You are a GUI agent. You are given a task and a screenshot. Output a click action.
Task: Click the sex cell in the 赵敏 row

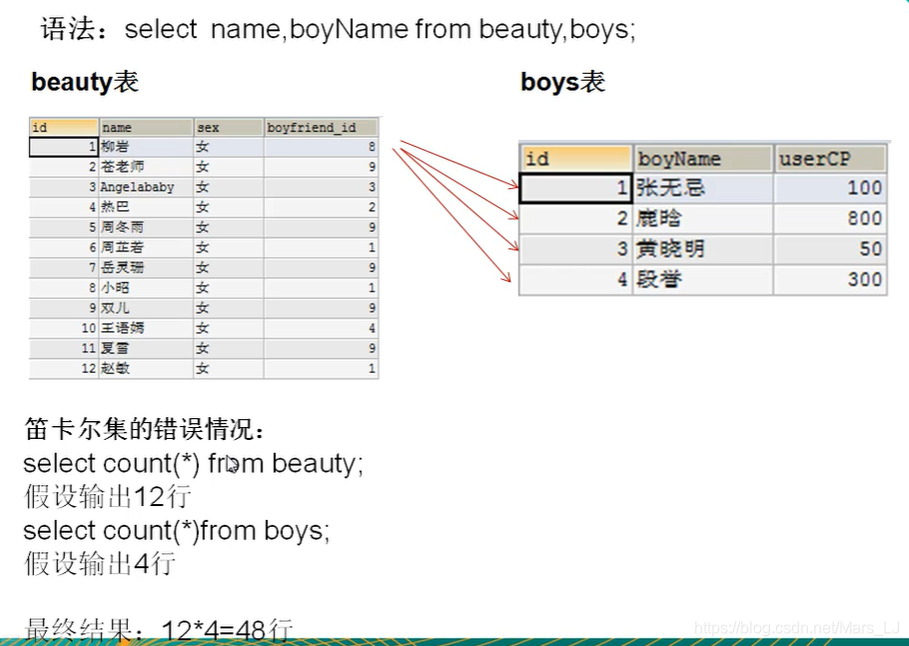tap(228, 368)
